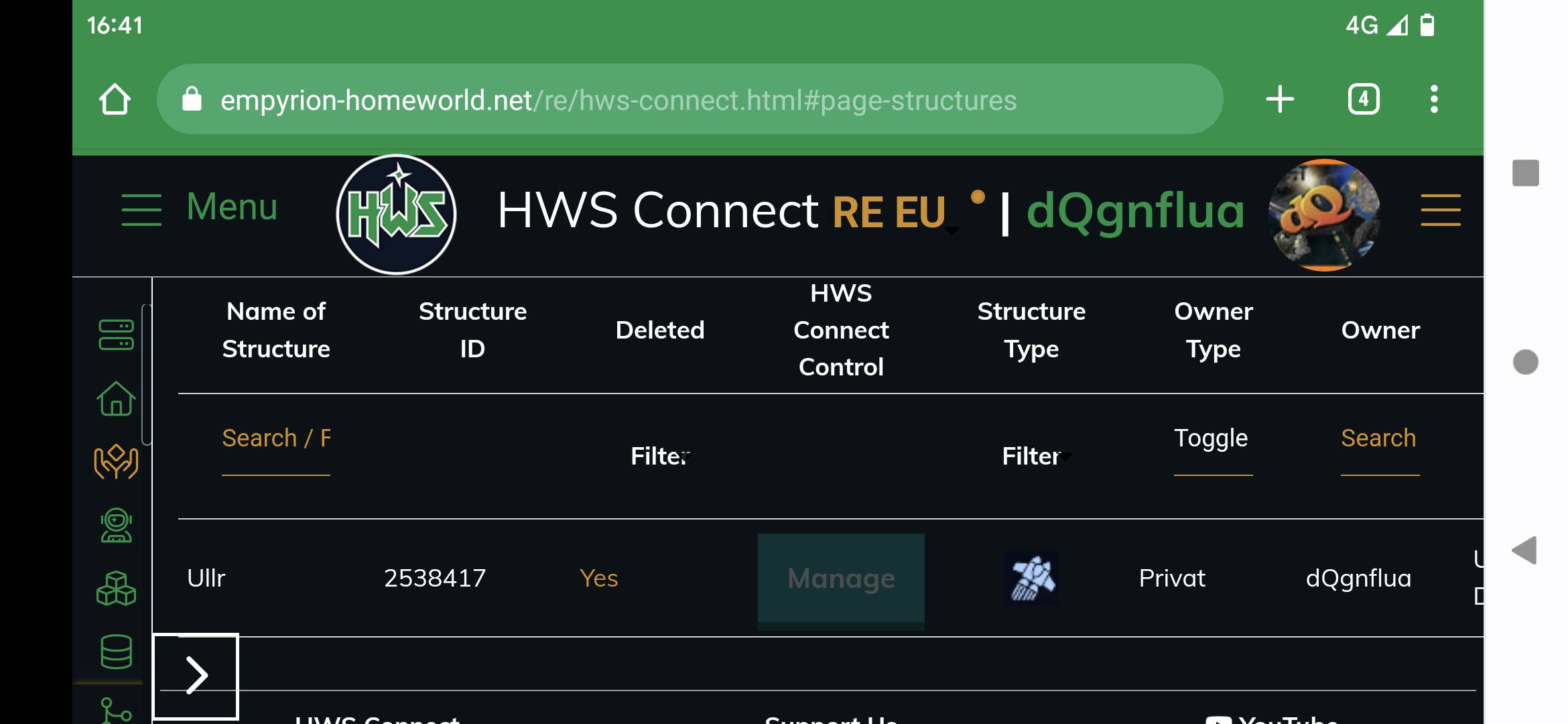Click owner dQgnflua in the Ullr row
1568x724 pixels.
(x=1358, y=578)
